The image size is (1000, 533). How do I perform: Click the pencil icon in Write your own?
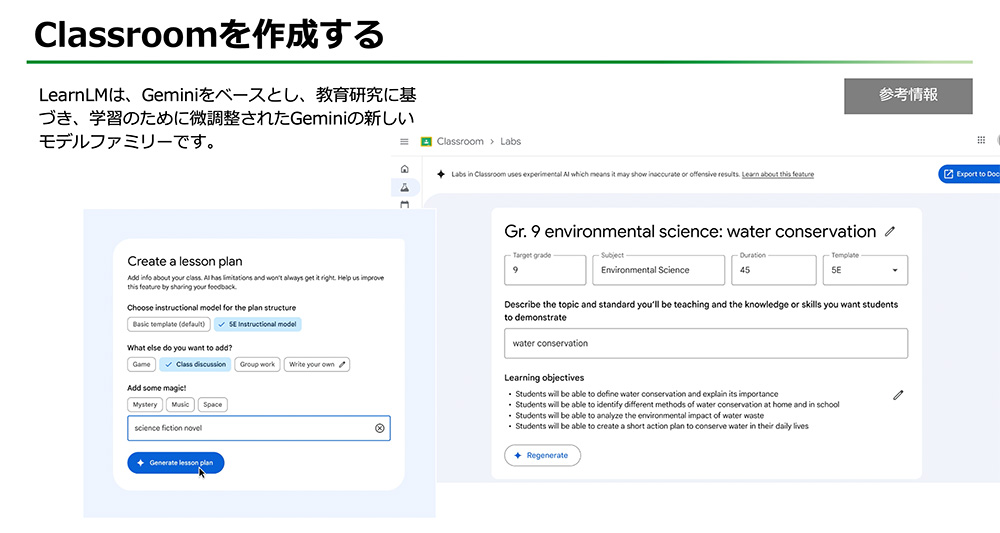[x=342, y=365]
